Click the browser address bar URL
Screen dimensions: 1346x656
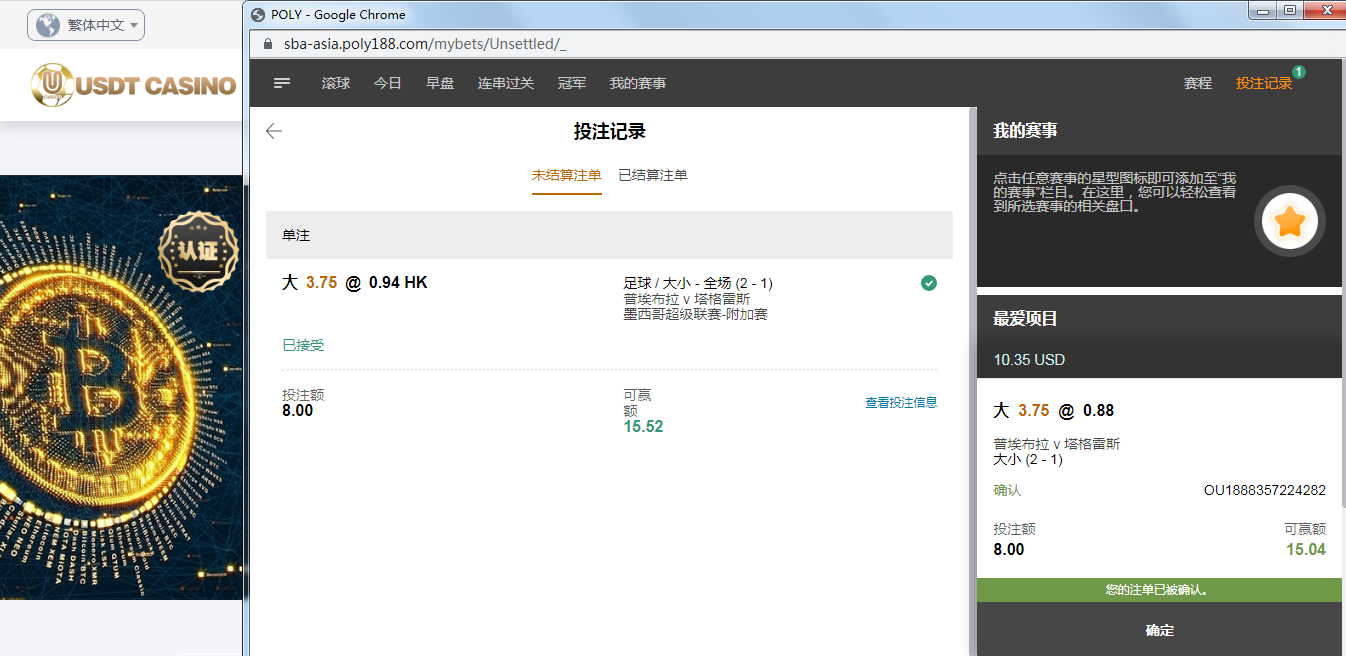(426, 44)
